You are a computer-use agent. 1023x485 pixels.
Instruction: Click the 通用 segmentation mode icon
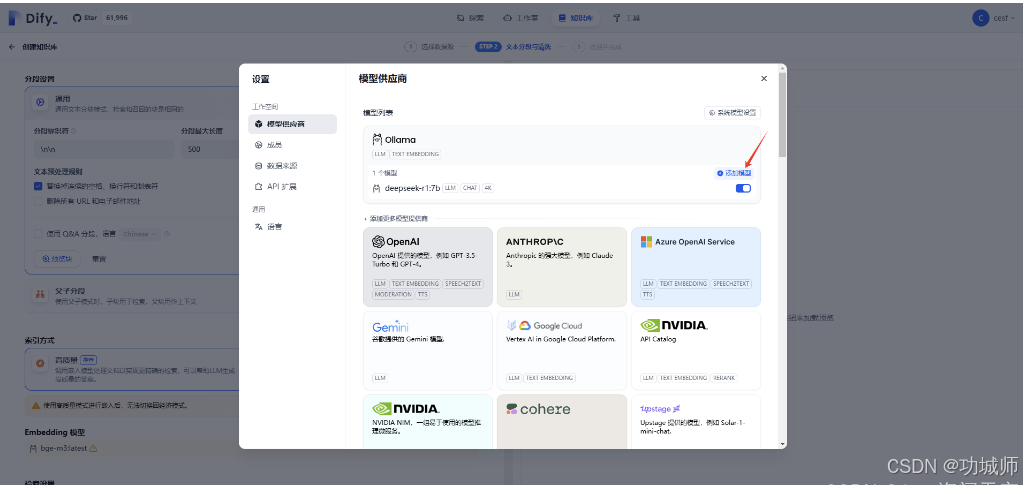(x=40, y=102)
